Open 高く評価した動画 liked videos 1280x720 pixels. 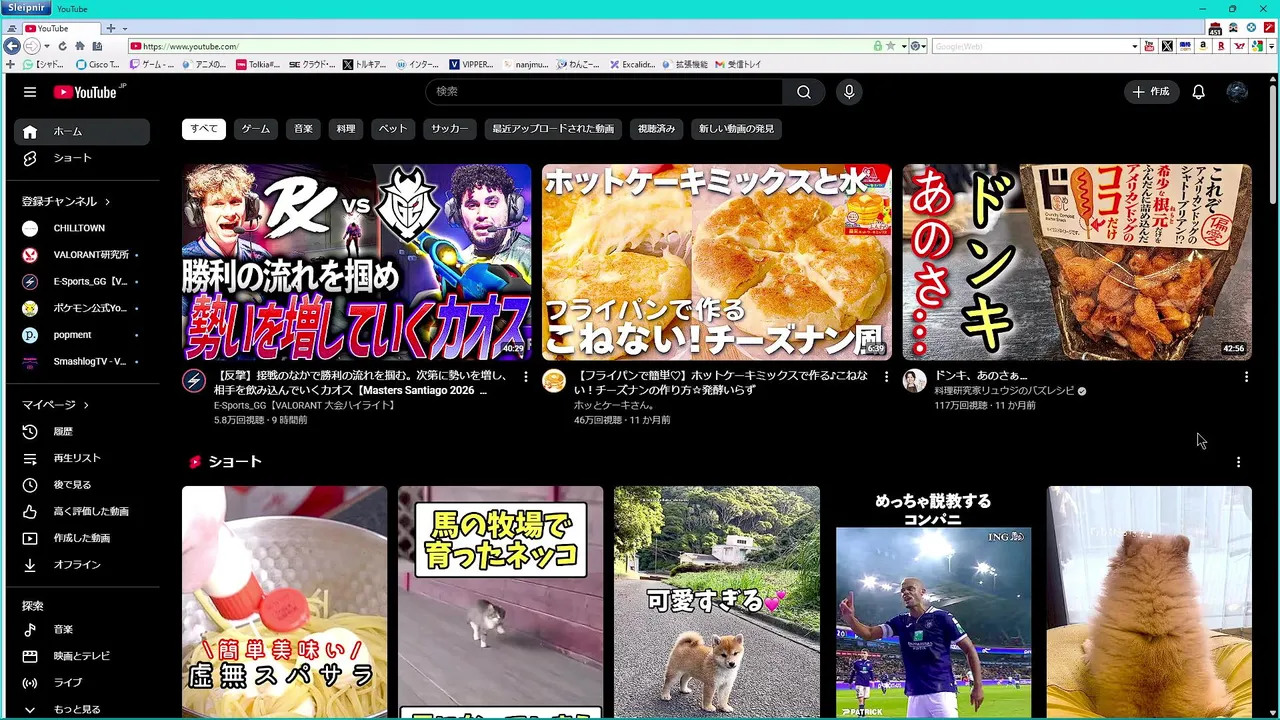point(82,511)
